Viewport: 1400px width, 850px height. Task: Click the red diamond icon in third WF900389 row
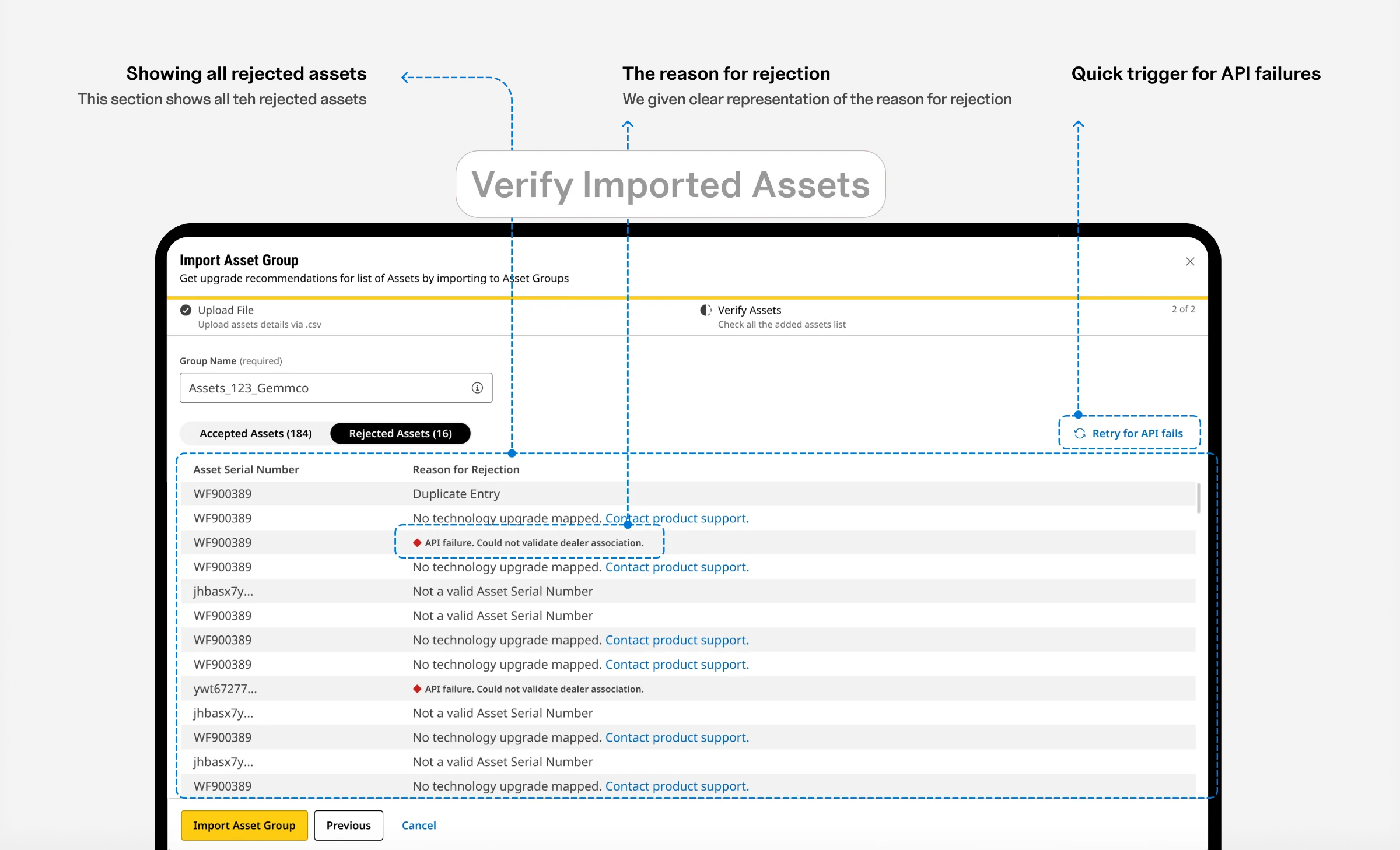[x=417, y=543]
